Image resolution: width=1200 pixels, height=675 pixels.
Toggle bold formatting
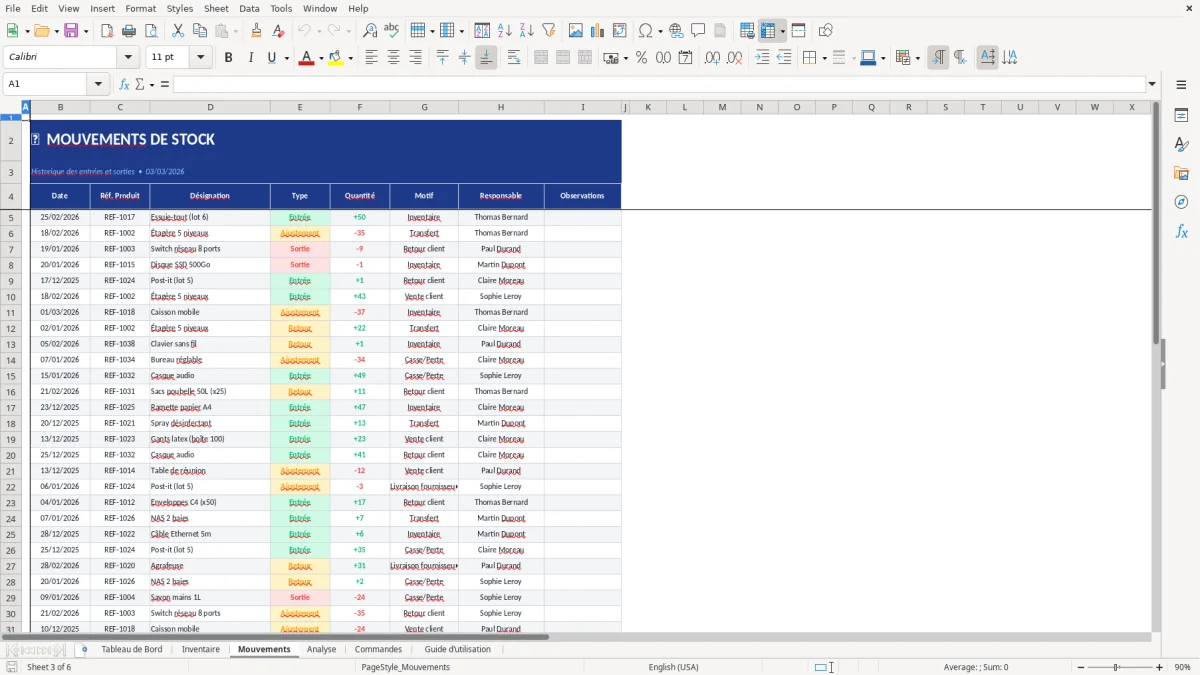[228, 57]
